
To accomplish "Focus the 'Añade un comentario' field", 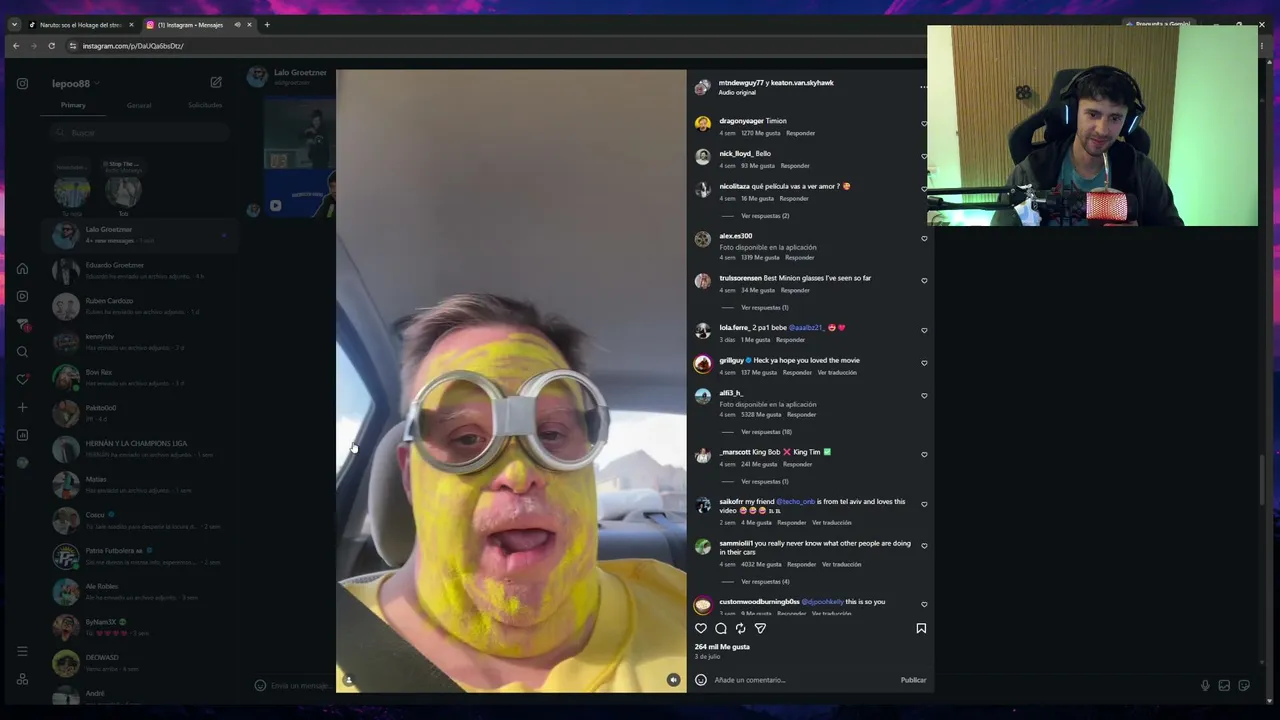I will tap(805, 680).
